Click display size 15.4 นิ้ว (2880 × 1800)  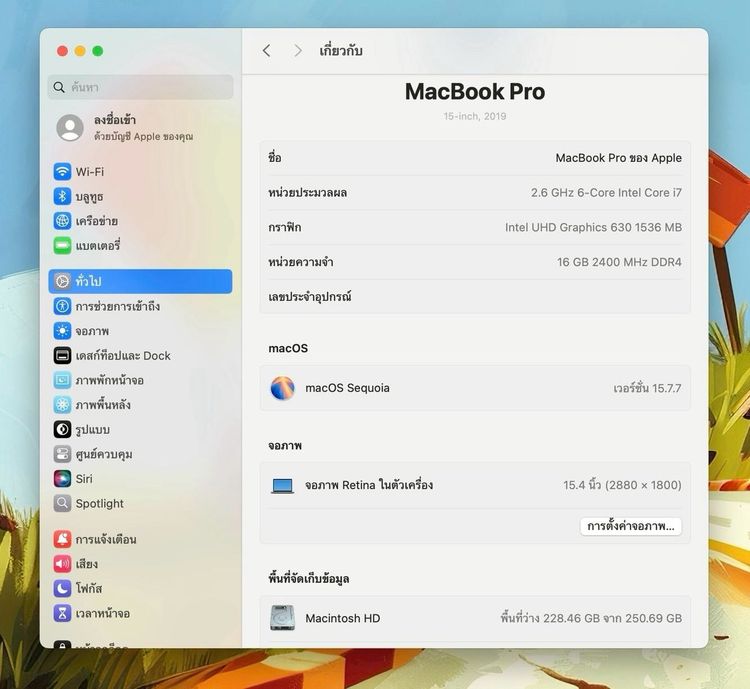[x=622, y=485]
